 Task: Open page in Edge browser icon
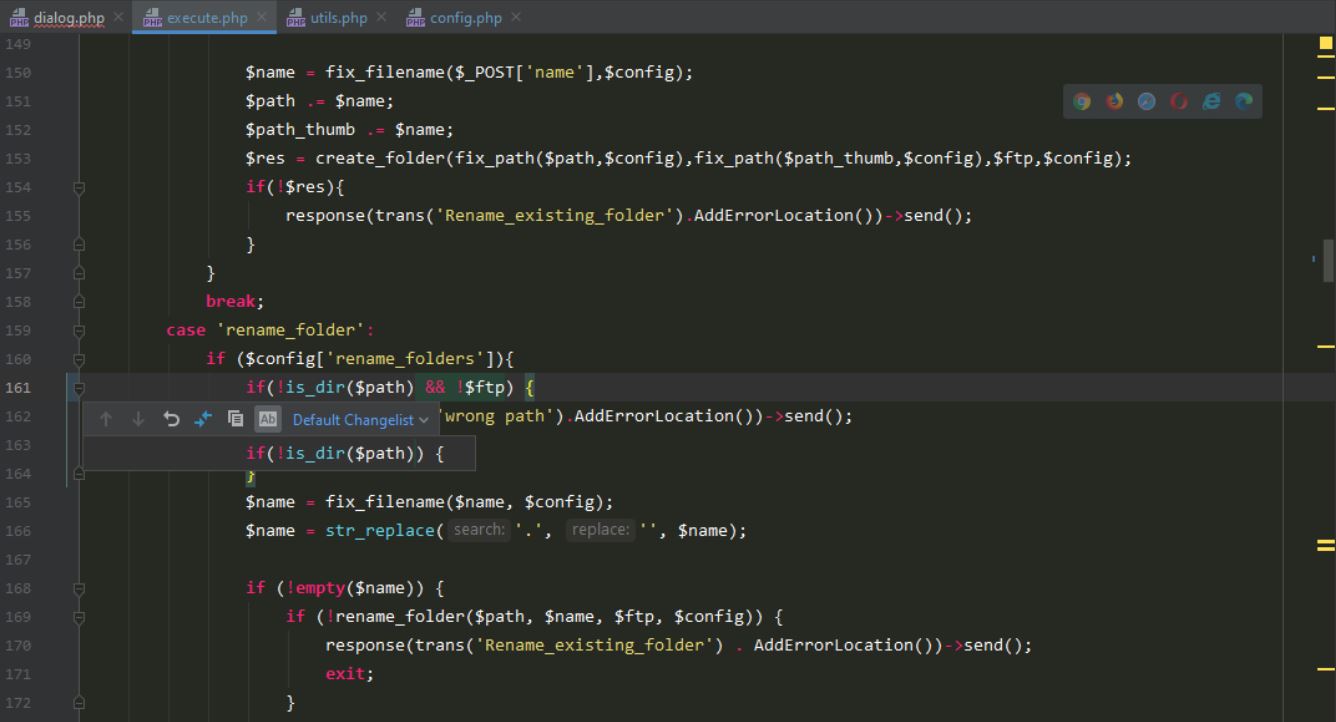pyautogui.click(x=1244, y=101)
